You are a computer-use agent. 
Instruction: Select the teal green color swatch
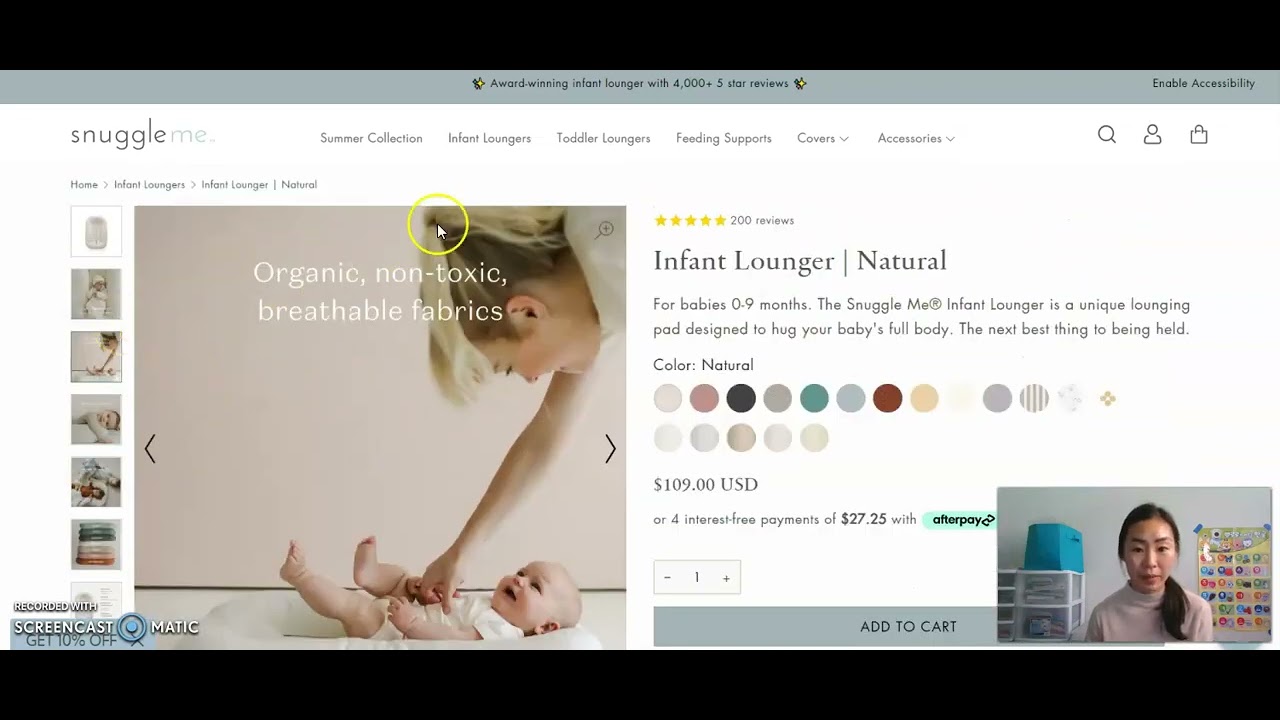point(814,398)
